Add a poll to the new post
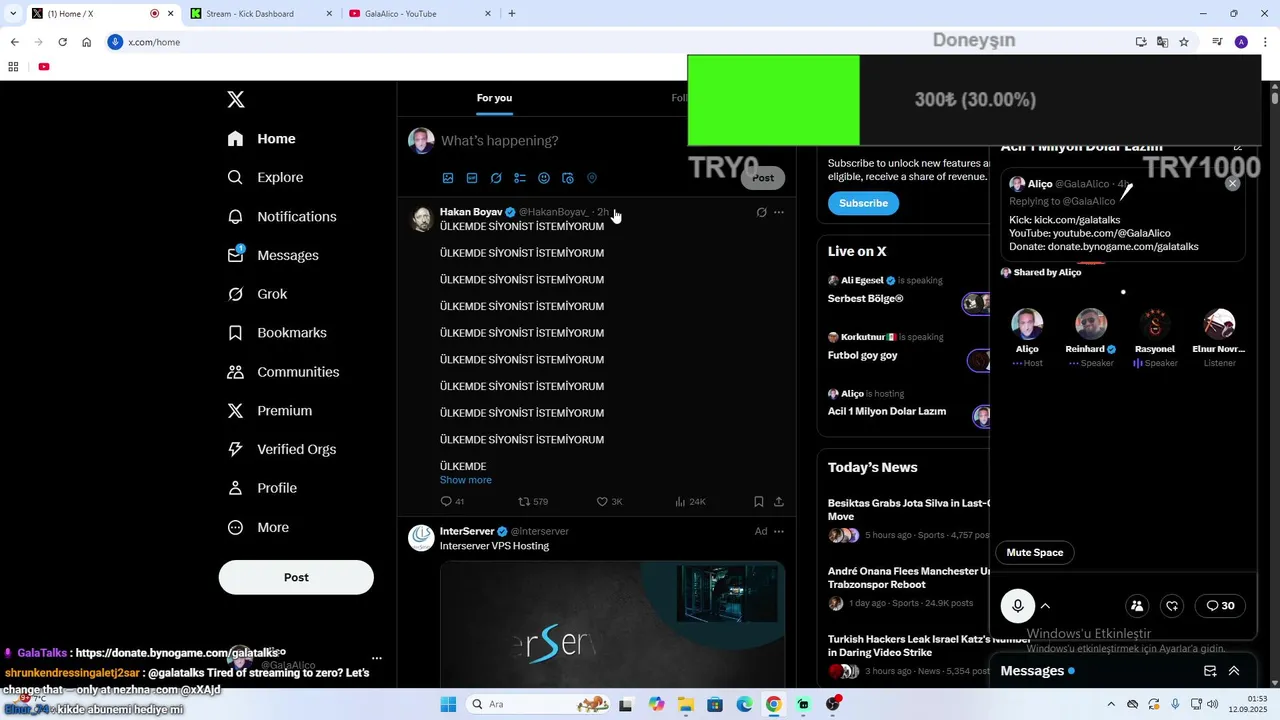This screenshot has width=1280, height=720. coord(520,178)
